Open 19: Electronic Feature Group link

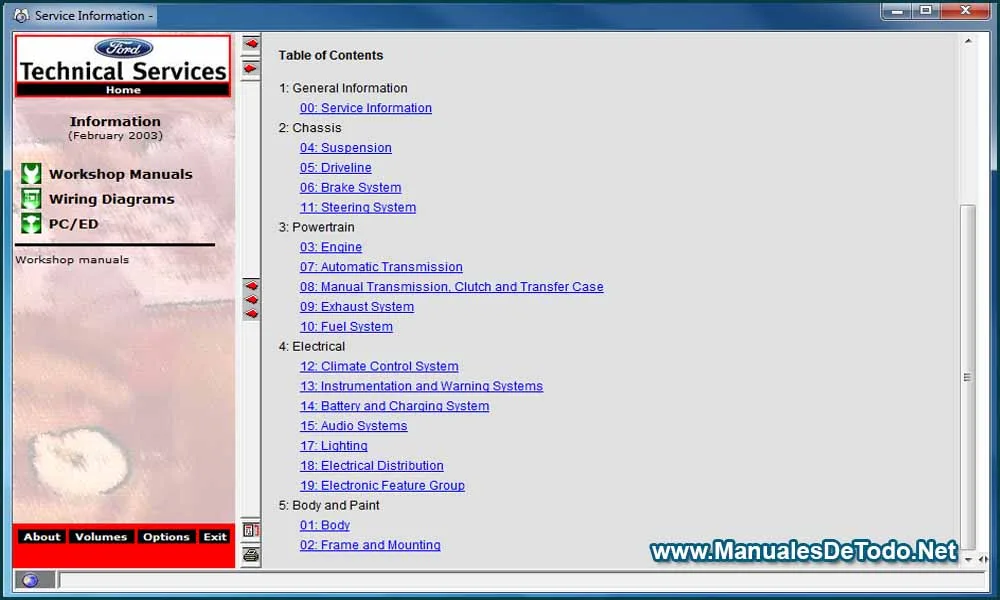382,485
